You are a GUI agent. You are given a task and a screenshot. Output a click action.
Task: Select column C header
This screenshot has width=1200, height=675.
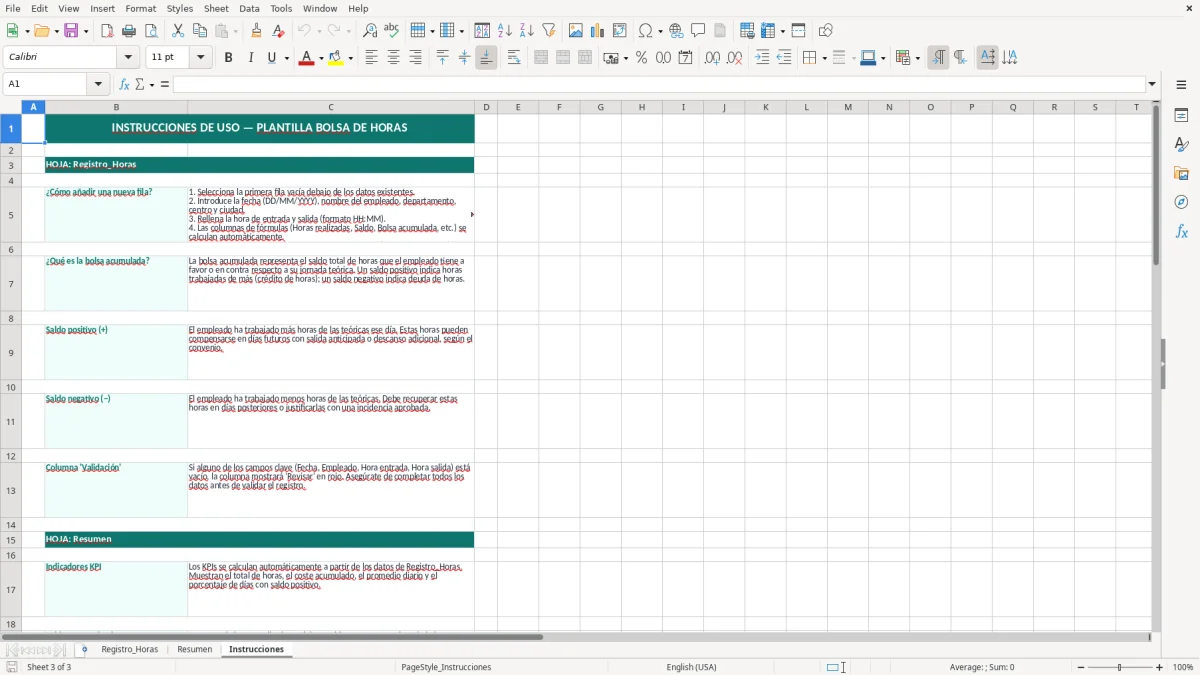[331, 107]
